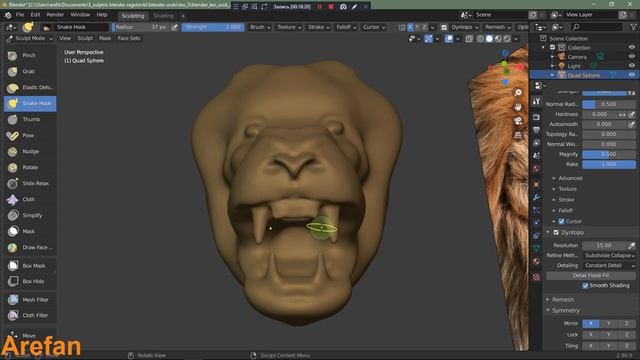Toggle camera view gizmo icon
This screenshot has width=640, height=360.
(x=518, y=121)
